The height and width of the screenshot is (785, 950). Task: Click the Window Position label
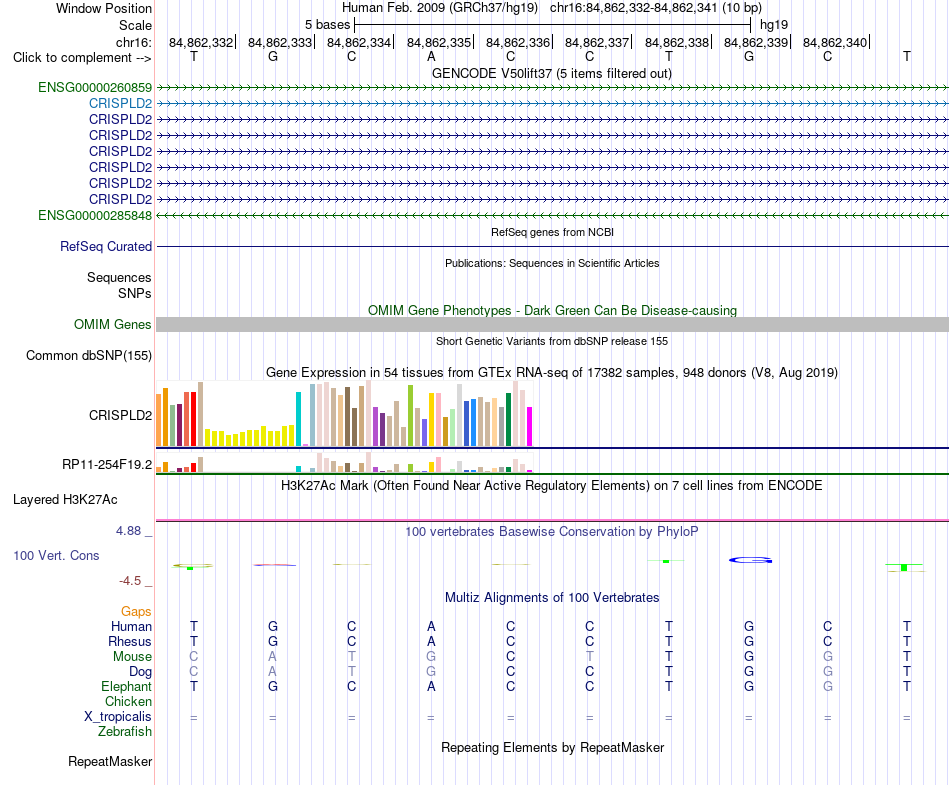click(x=104, y=8)
